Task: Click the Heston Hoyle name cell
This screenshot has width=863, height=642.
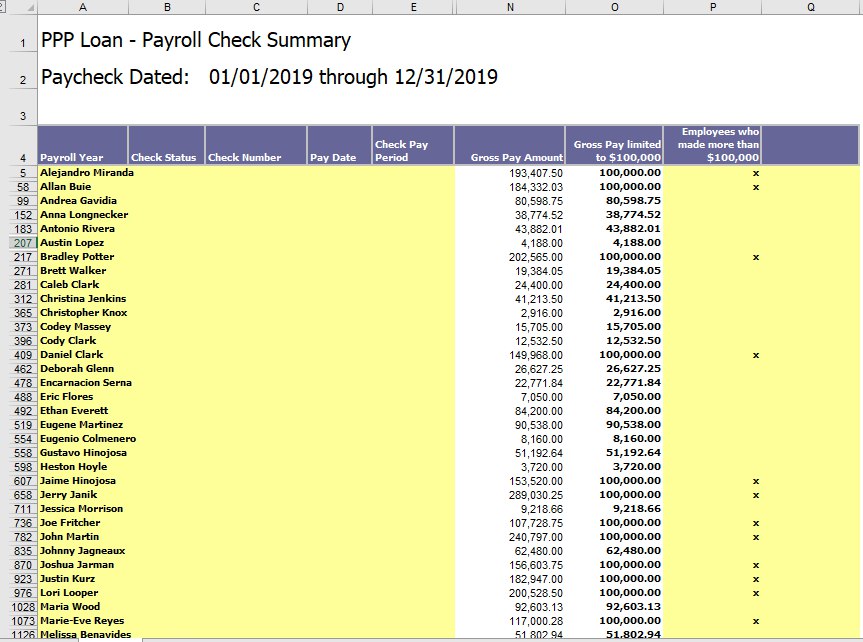Action: pos(73,467)
